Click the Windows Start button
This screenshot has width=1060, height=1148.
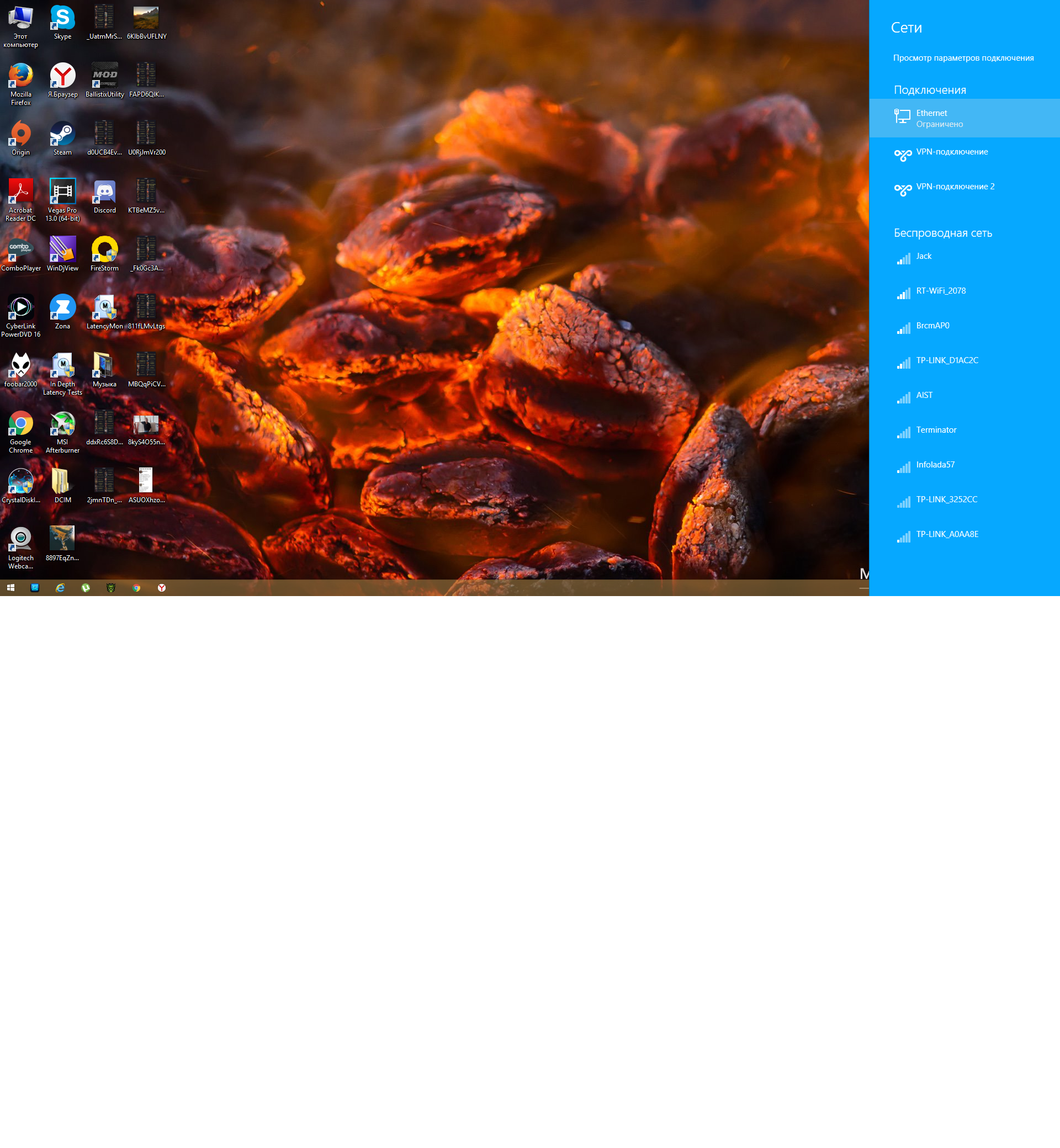[10, 588]
